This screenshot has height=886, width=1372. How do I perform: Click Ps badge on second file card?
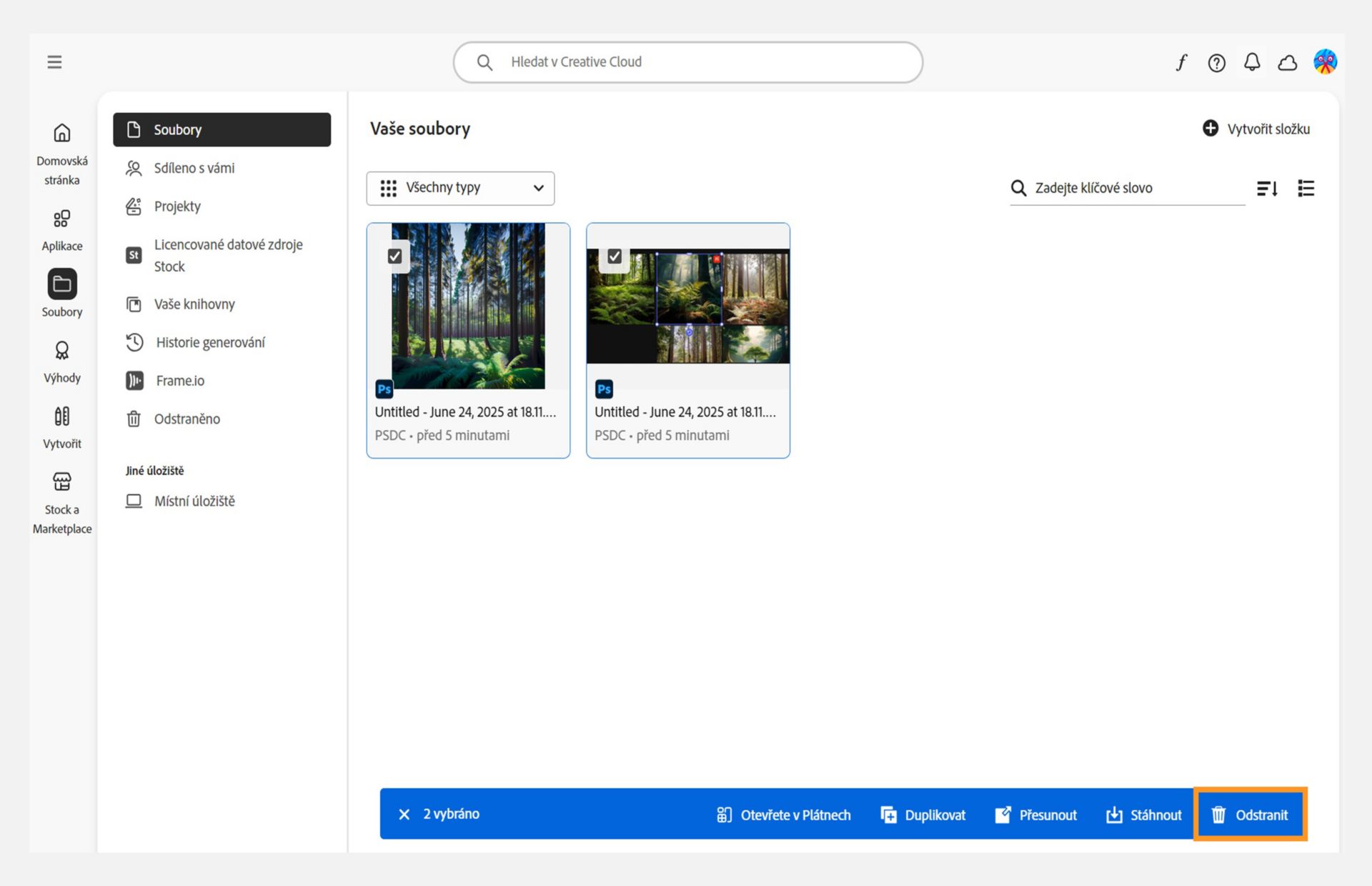tap(605, 389)
